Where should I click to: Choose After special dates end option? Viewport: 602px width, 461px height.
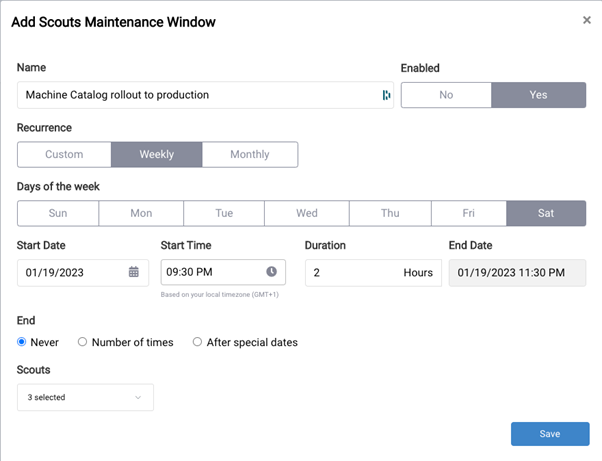(198, 342)
